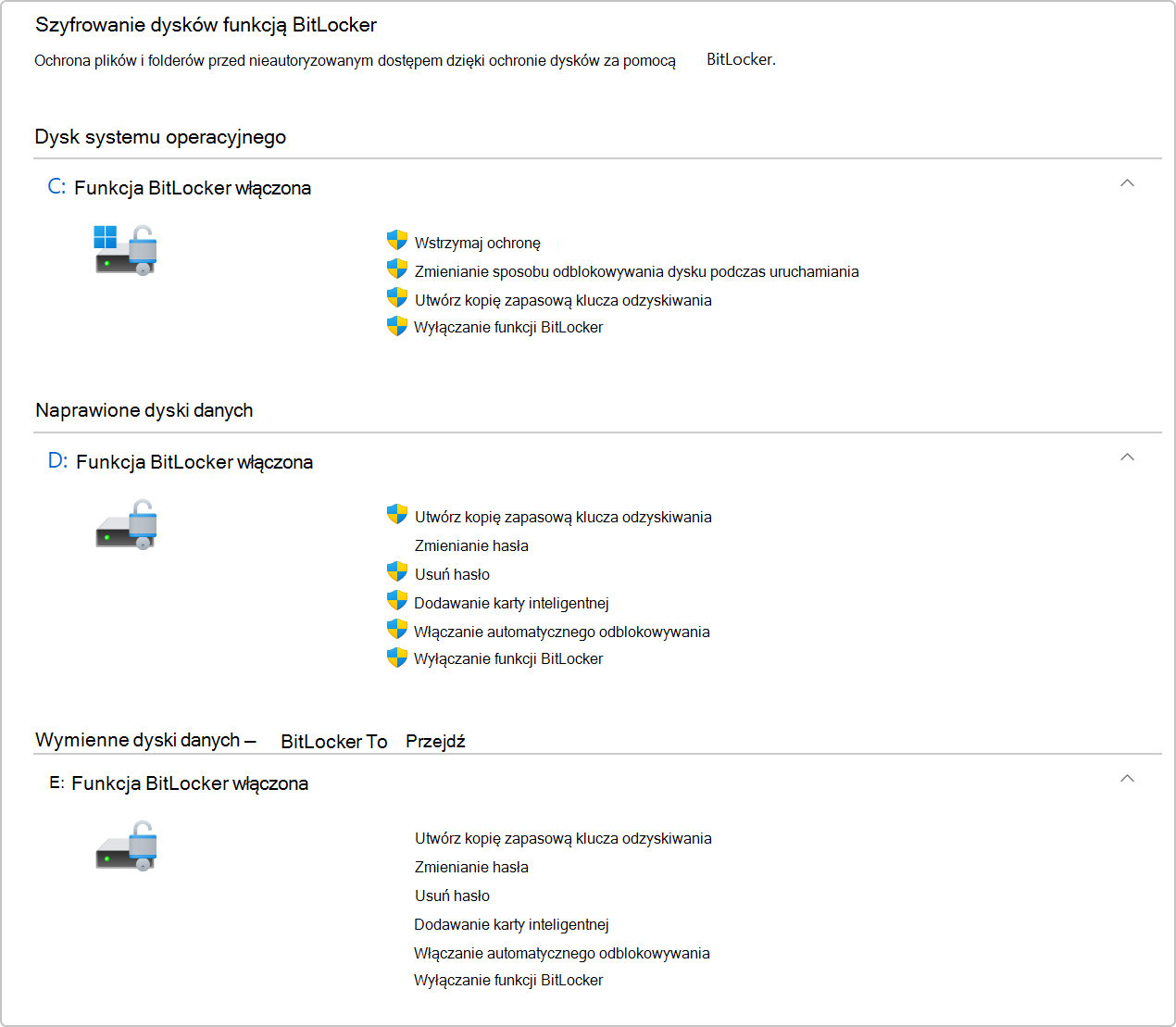Click the C: system drive icon with Windows logo
The width and height of the screenshot is (1176, 1027).
[125, 250]
